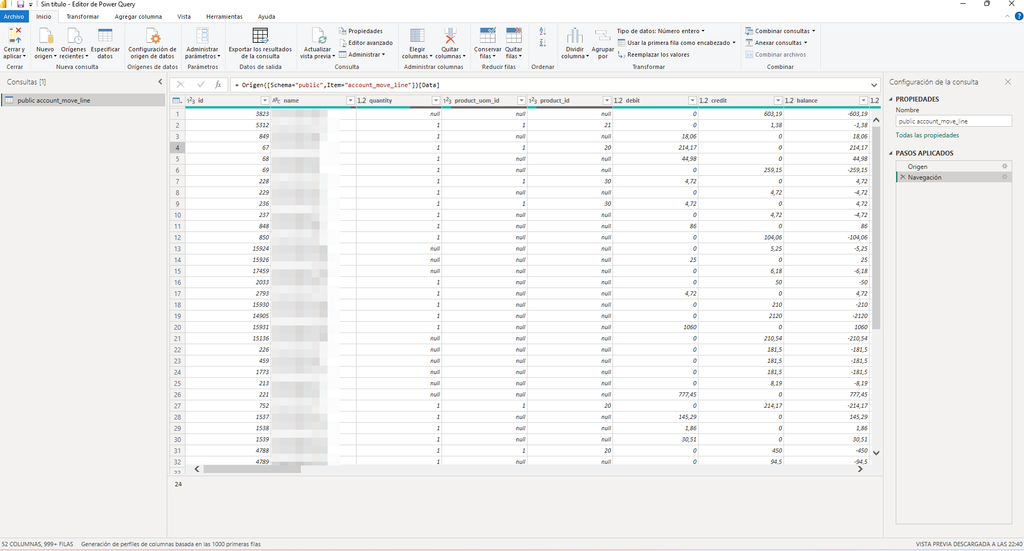This screenshot has width=1024, height=551.
Task: Click the horizontal scrollbar right arrow
Action: pyautogui.click(x=860, y=469)
